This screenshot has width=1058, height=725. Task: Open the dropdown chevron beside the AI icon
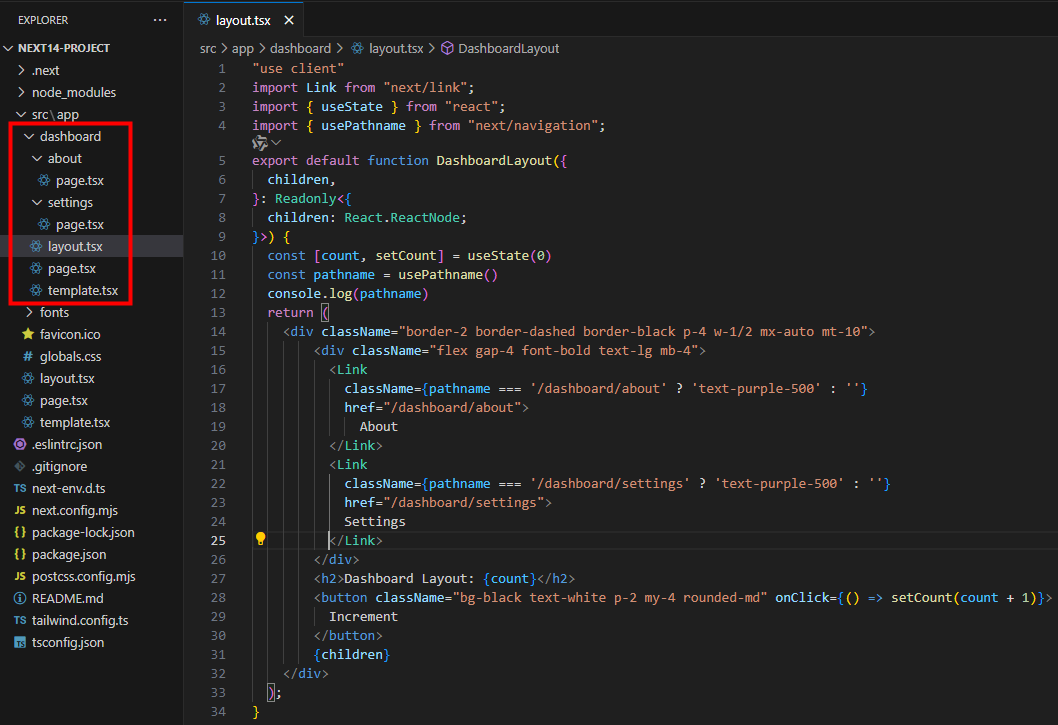pyautogui.click(x=277, y=142)
